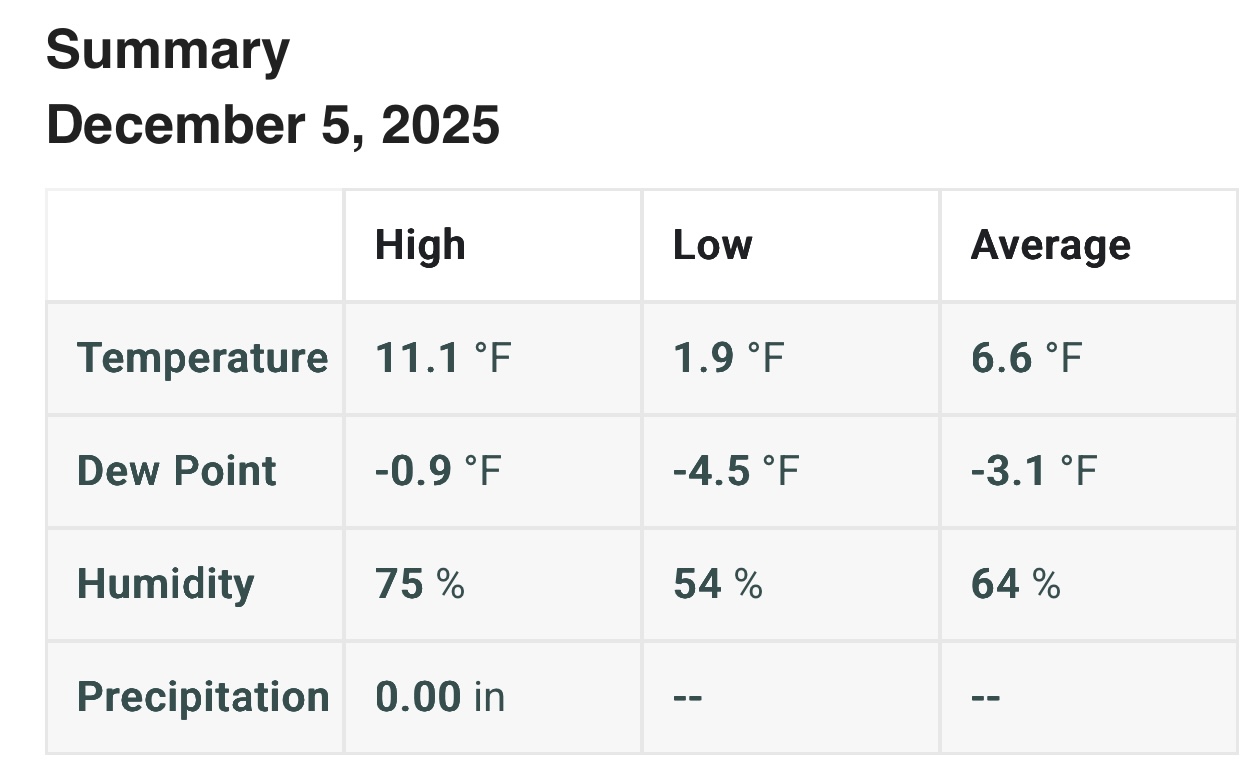Click the average dew point value -3.1 °F
The height and width of the screenshot is (775, 1248).
1033,471
